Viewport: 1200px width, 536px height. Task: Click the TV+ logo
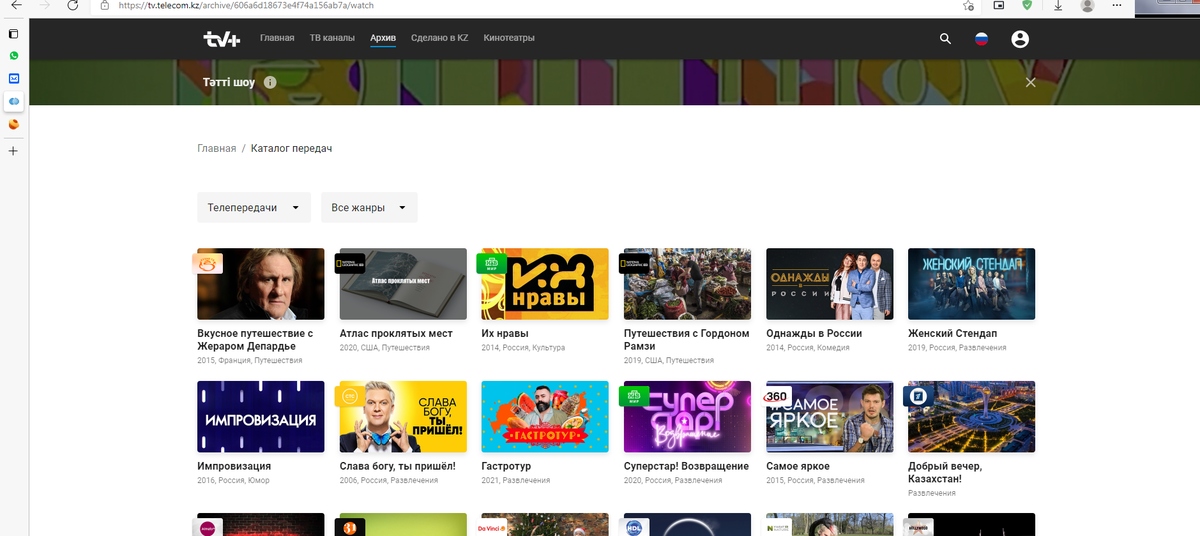point(221,39)
